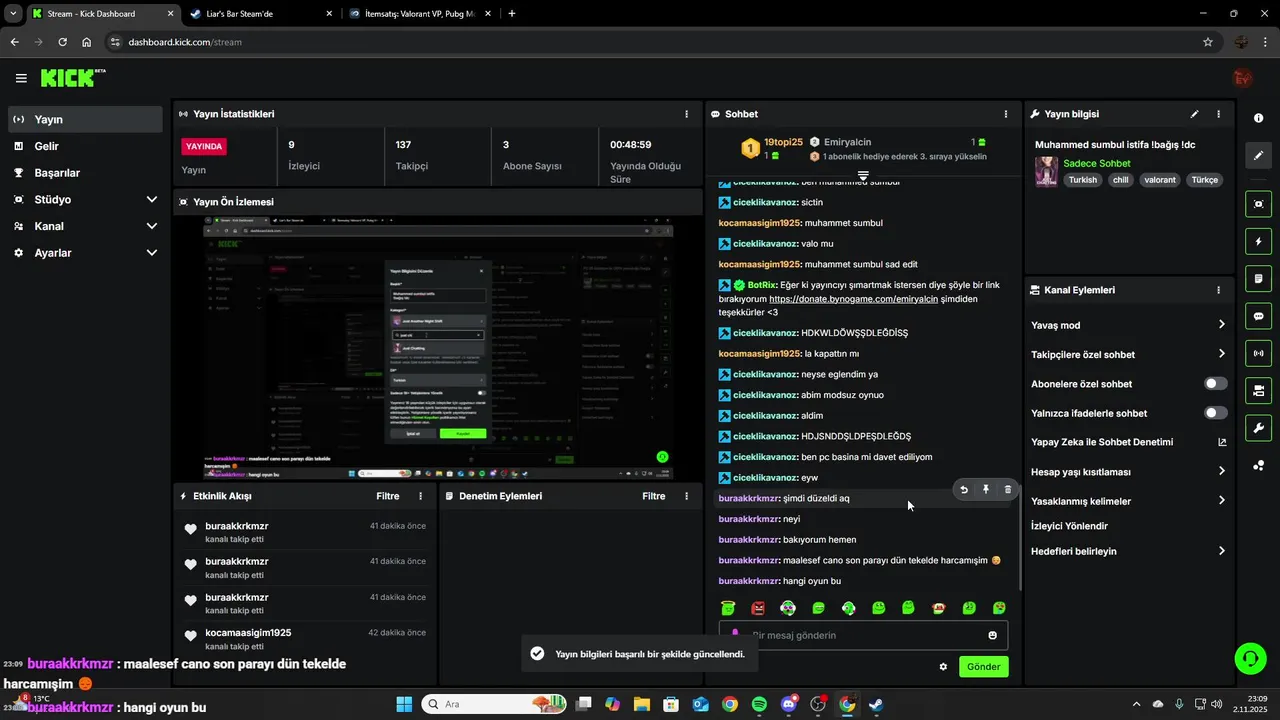Open Discord from the taskbar
This screenshot has width=1280, height=720.
pos(788,704)
